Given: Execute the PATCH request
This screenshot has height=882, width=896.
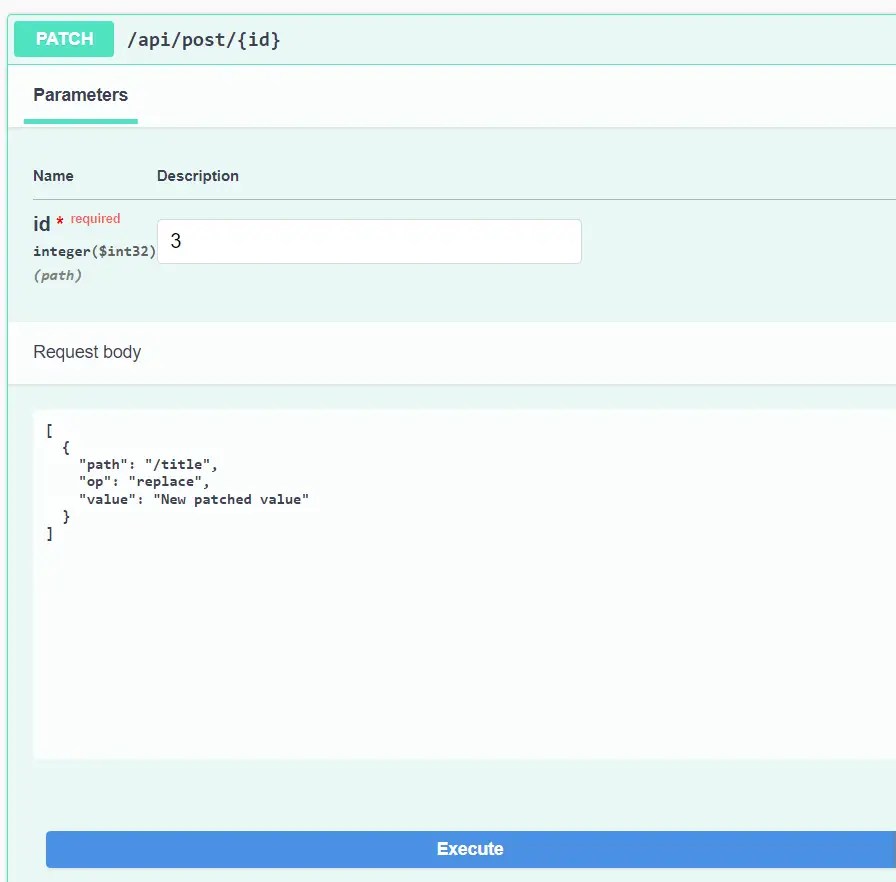Looking at the screenshot, I should [470, 848].
